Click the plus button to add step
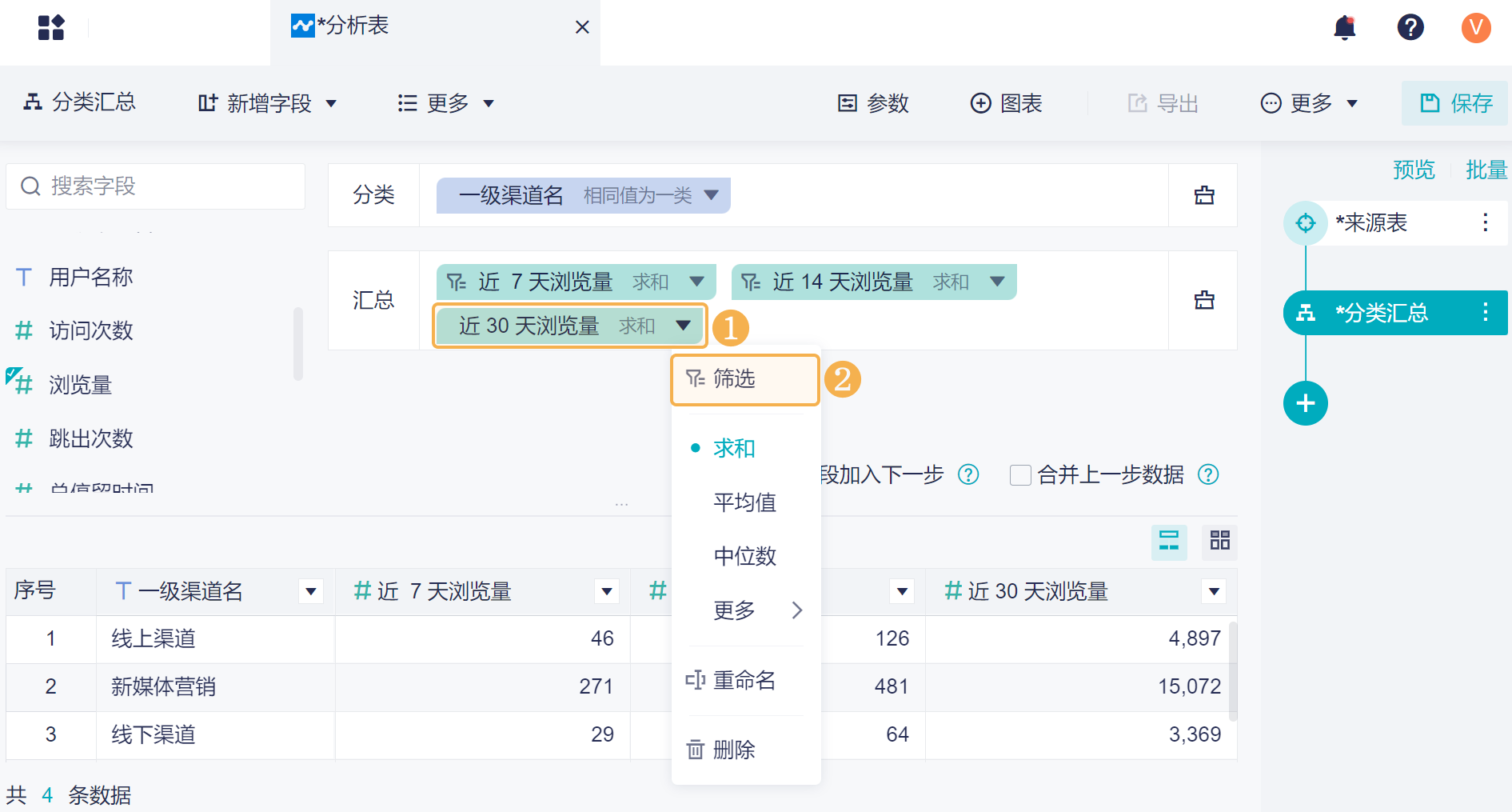Image resolution: width=1512 pixels, height=812 pixels. 1305,403
